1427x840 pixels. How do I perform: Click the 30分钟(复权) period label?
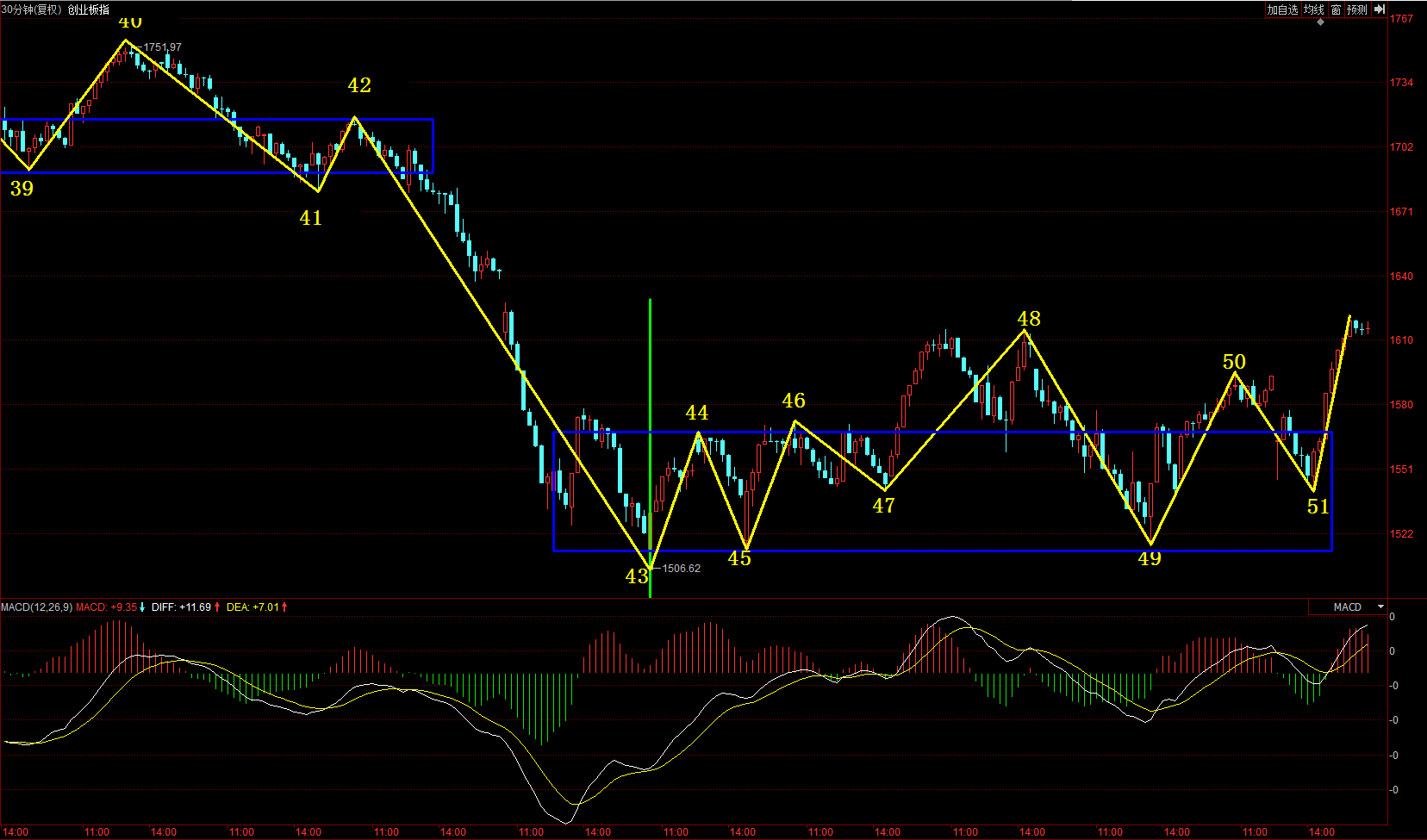[x=32, y=9]
